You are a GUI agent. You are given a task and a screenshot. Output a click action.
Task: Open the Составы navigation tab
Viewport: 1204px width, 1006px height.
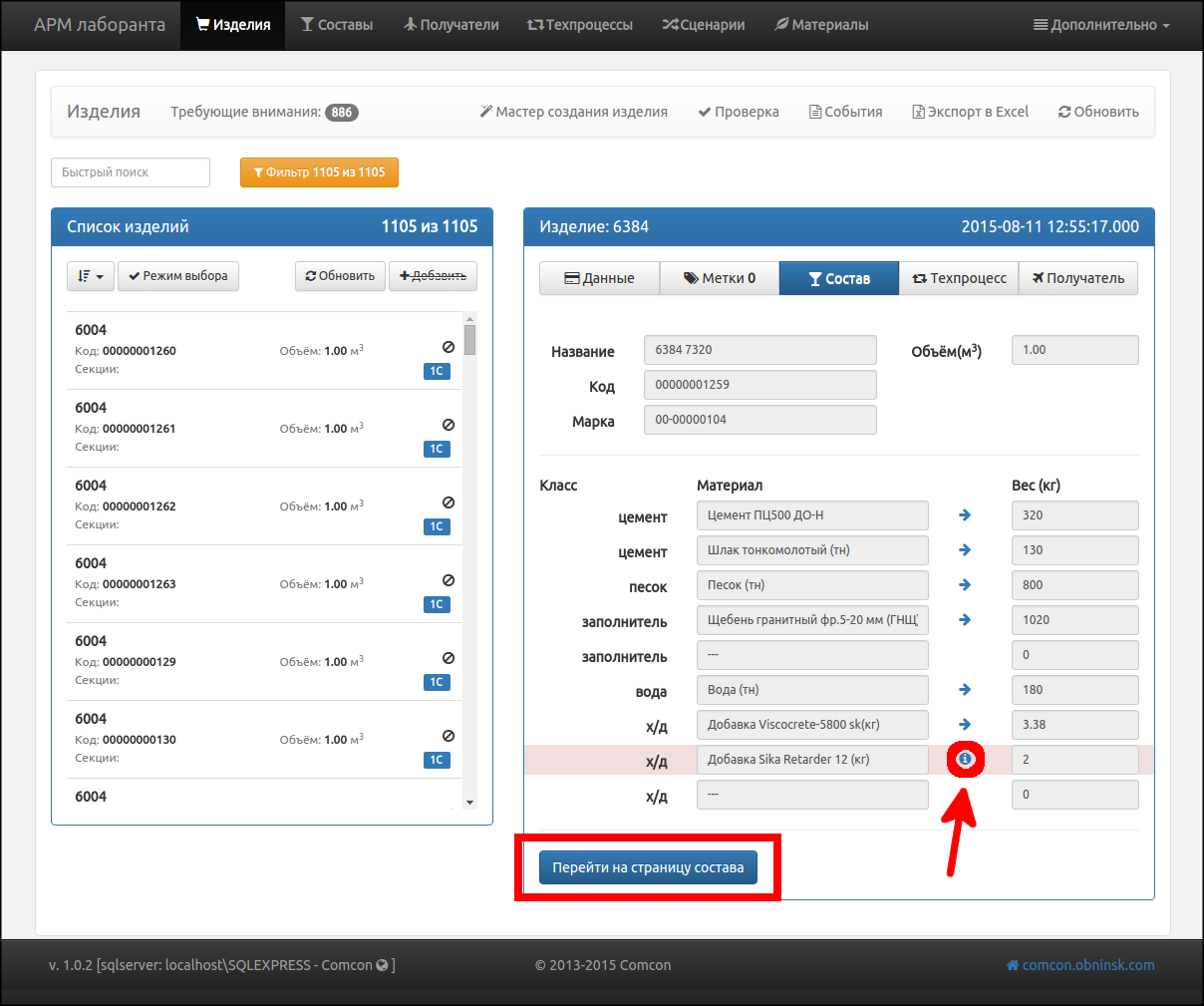(337, 25)
